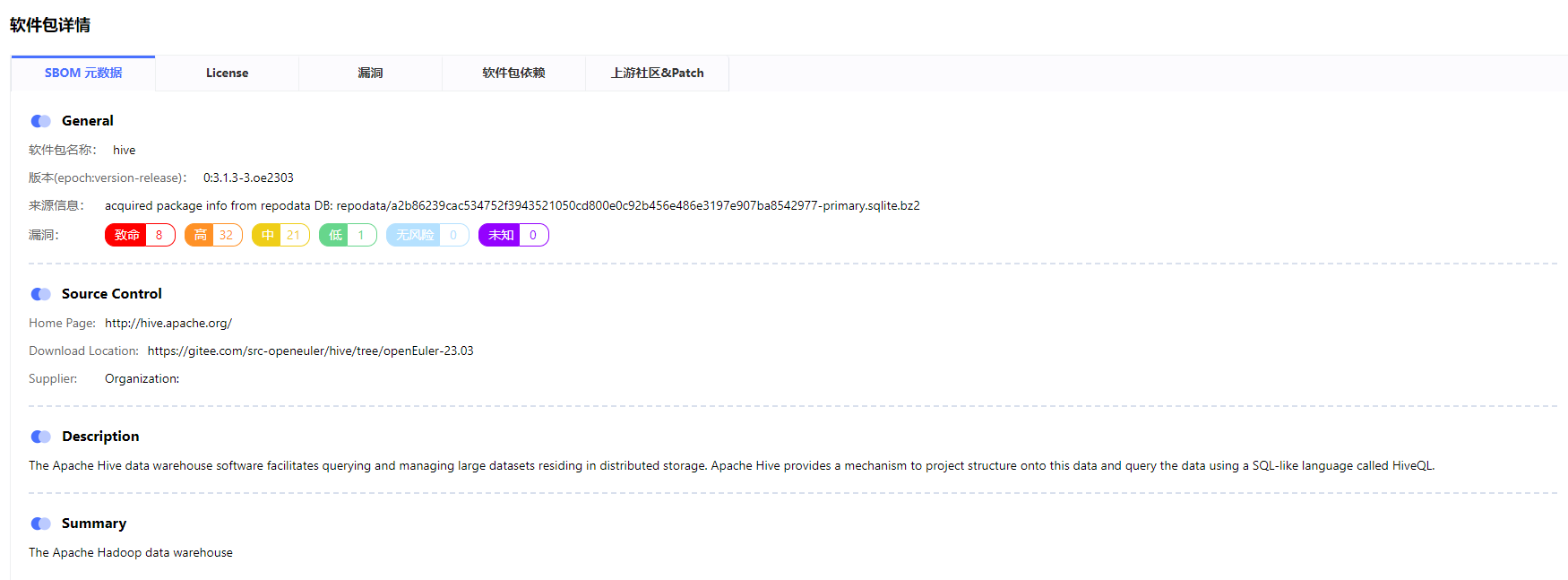Click the General section marker icon

point(40,121)
